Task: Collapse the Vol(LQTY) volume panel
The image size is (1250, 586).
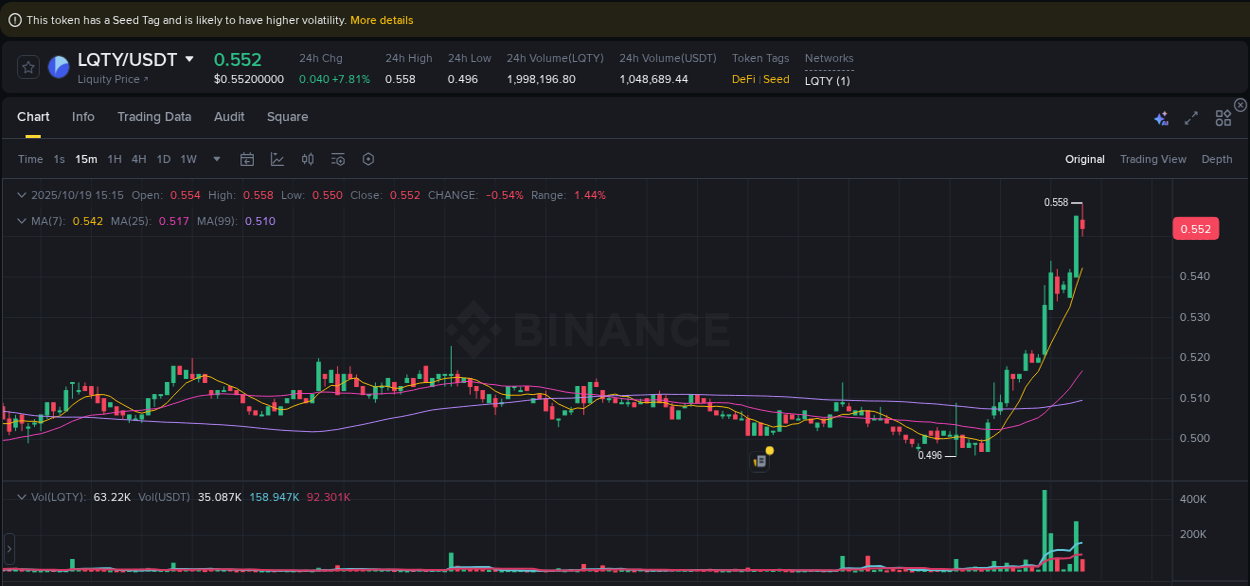Action: (21, 496)
